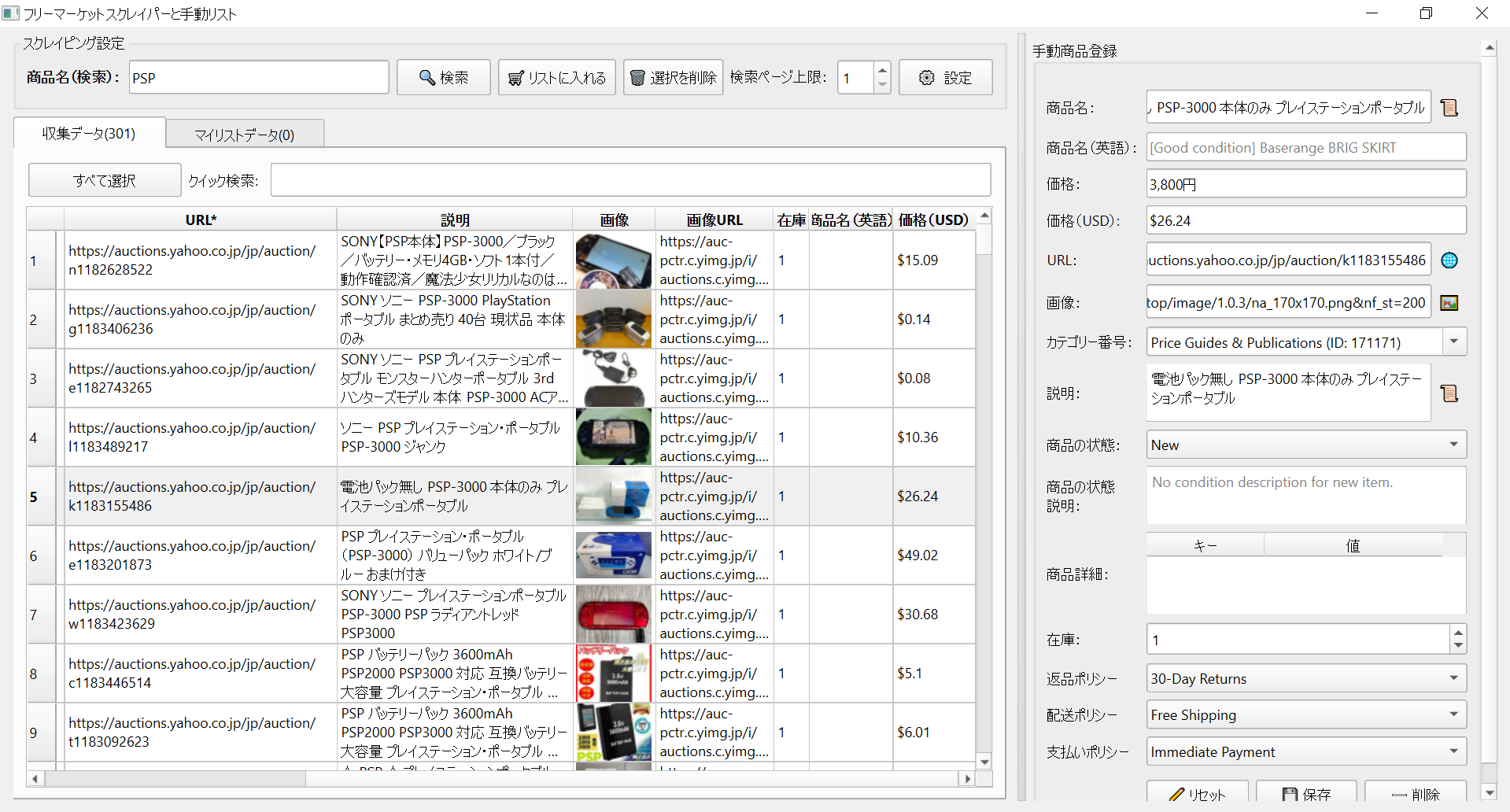1510x812 pixels.
Task: Click the table's vertical scrollbar down arrow
Action: [984, 761]
